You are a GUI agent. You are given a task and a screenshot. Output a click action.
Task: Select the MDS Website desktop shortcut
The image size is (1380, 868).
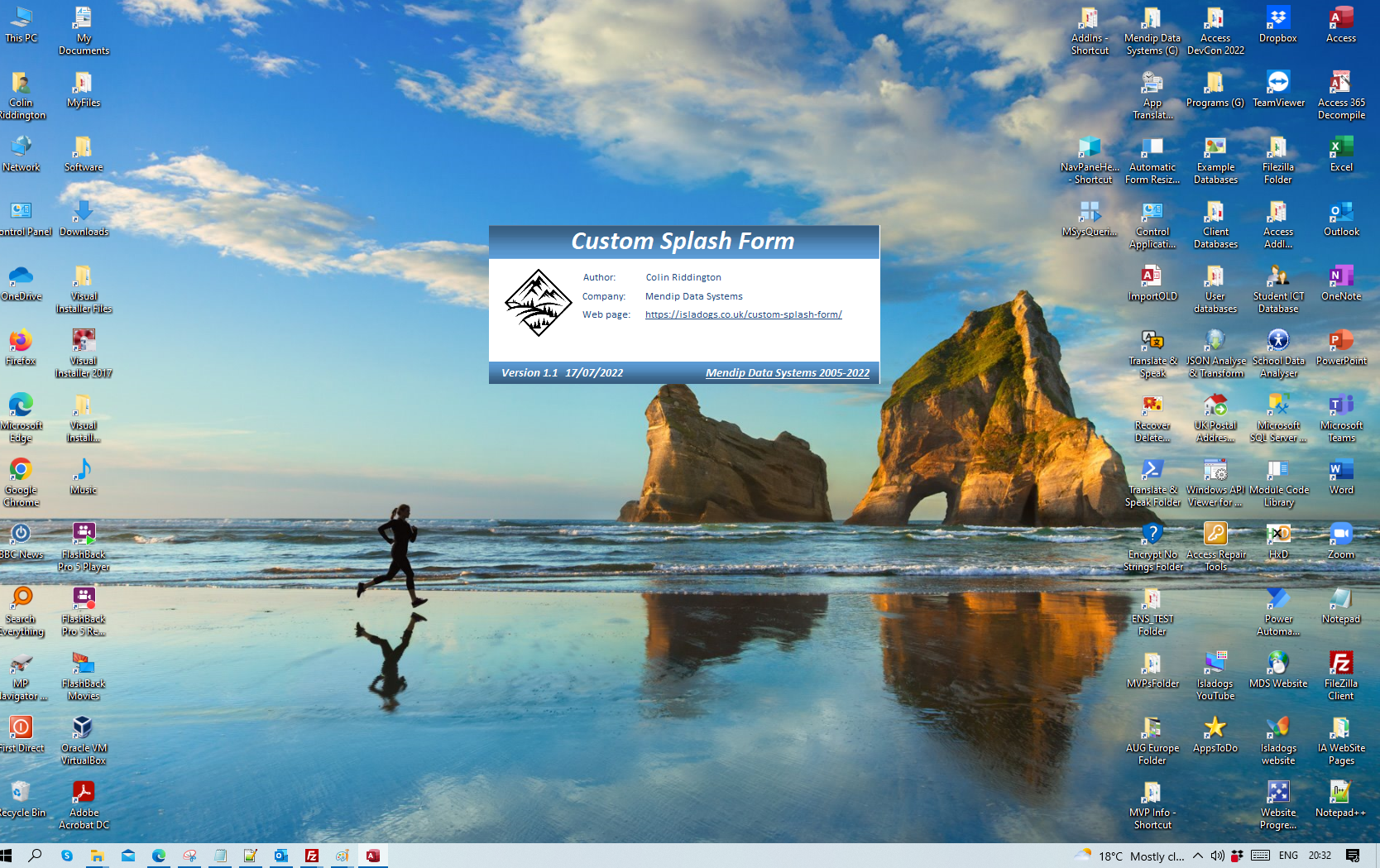point(1278,670)
